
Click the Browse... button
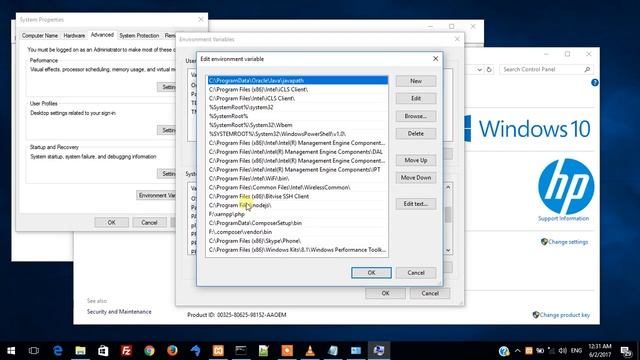(416, 116)
